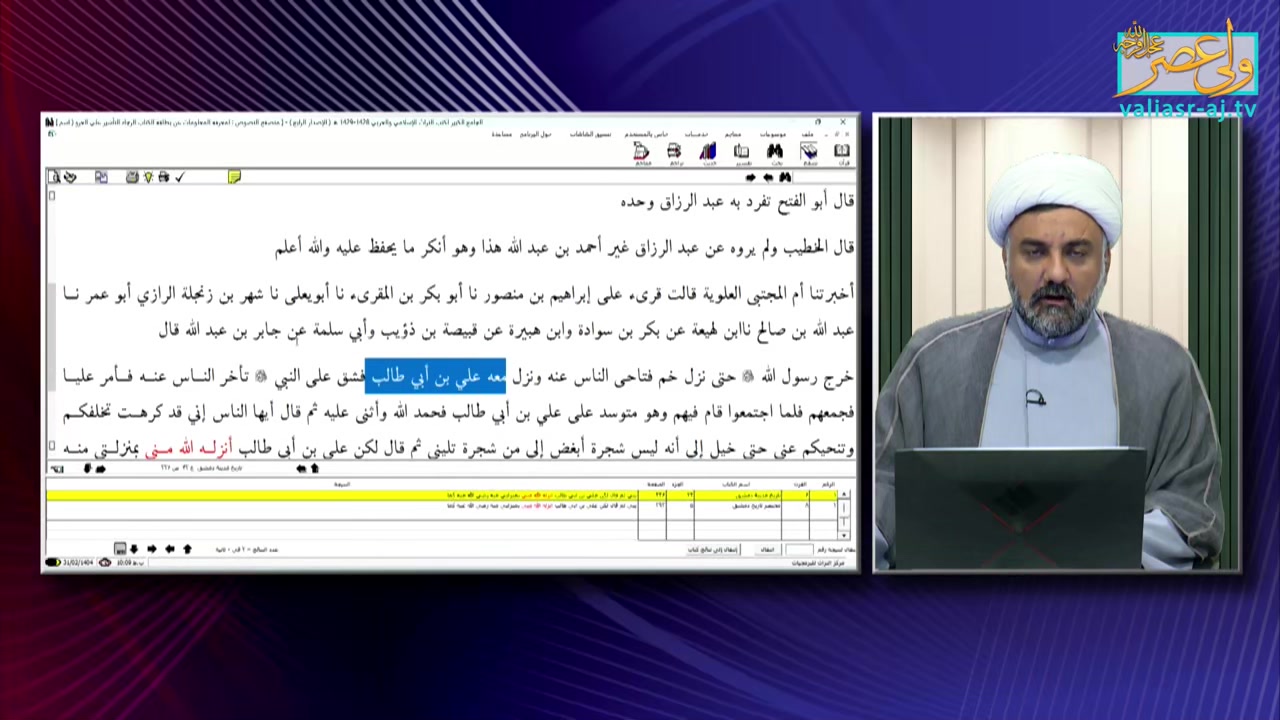The width and height of the screenshot is (1280, 720).
Task: Go to previous page with the left arrow above the text
Action: point(768,177)
